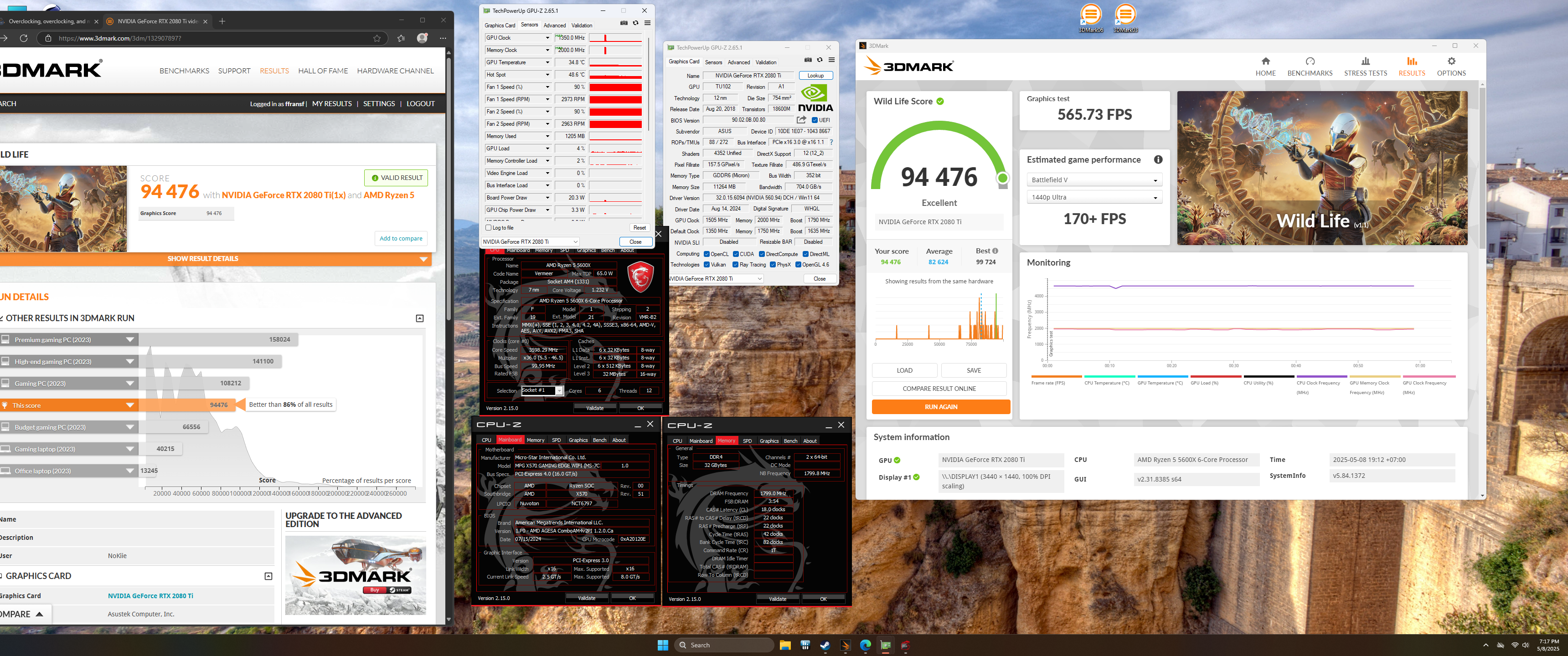Viewport: 1568px width, 656px height.
Task: Click RUN AGAIN button
Action: [x=940, y=407]
